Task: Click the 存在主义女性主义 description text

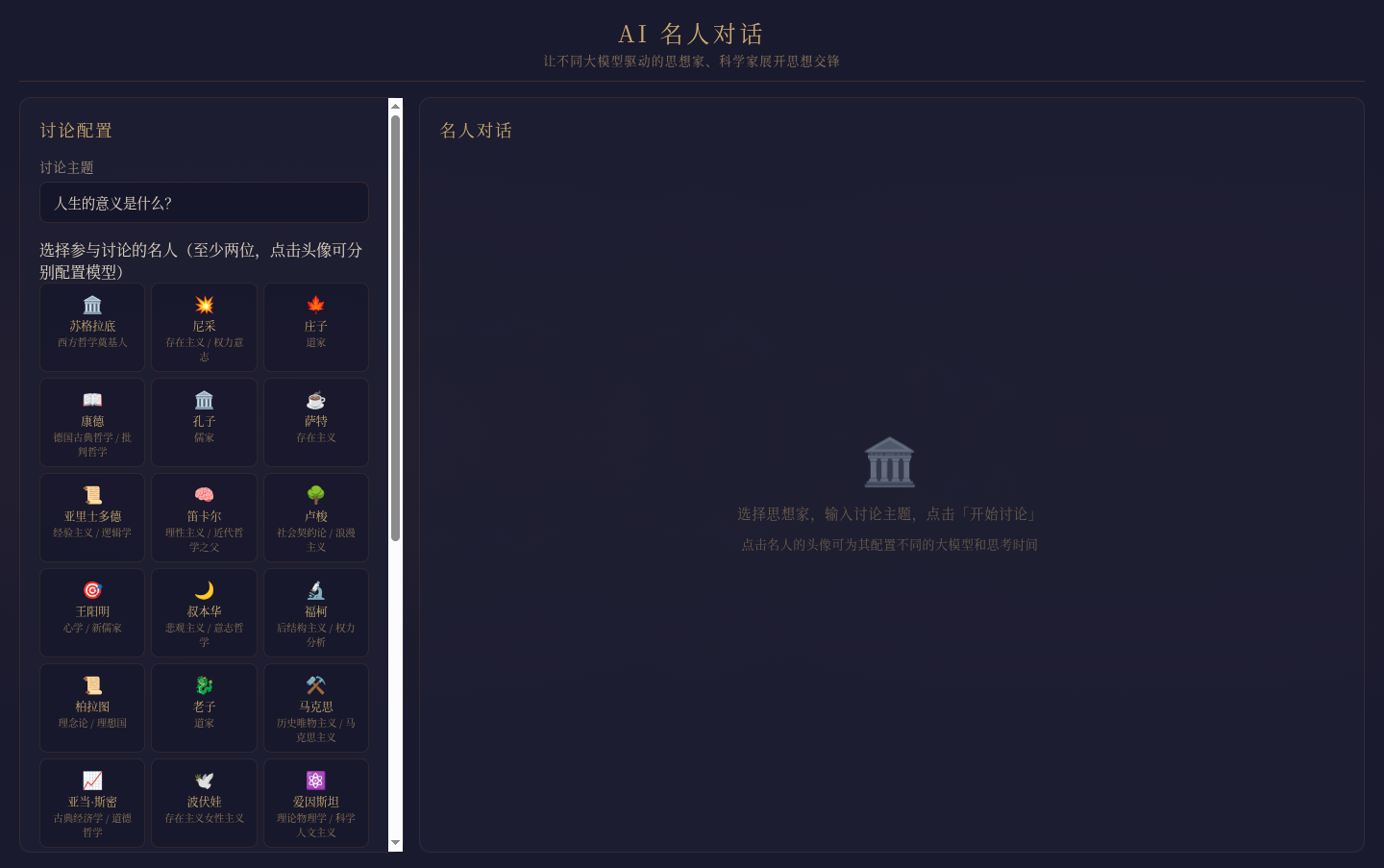Action: click(204, 819)
